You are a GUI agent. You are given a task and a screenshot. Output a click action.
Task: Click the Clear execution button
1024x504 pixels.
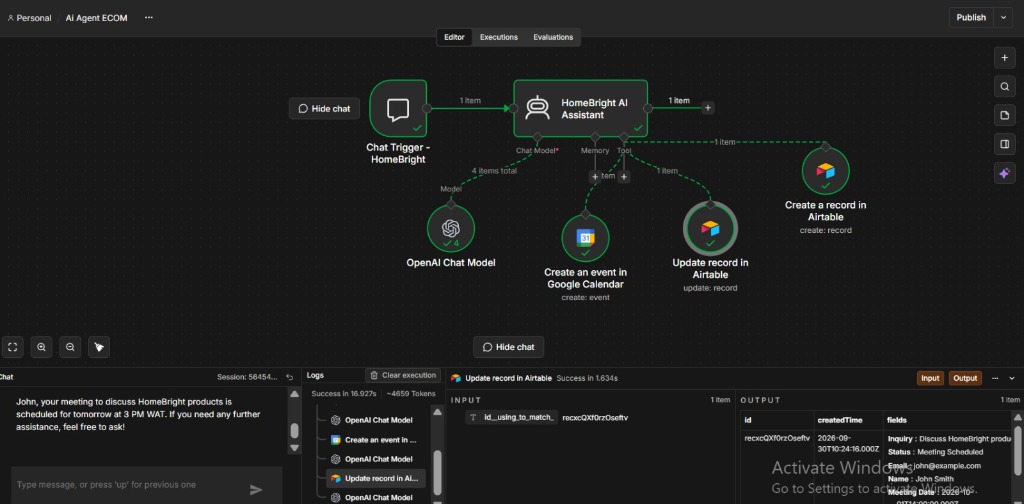(403, 375)
